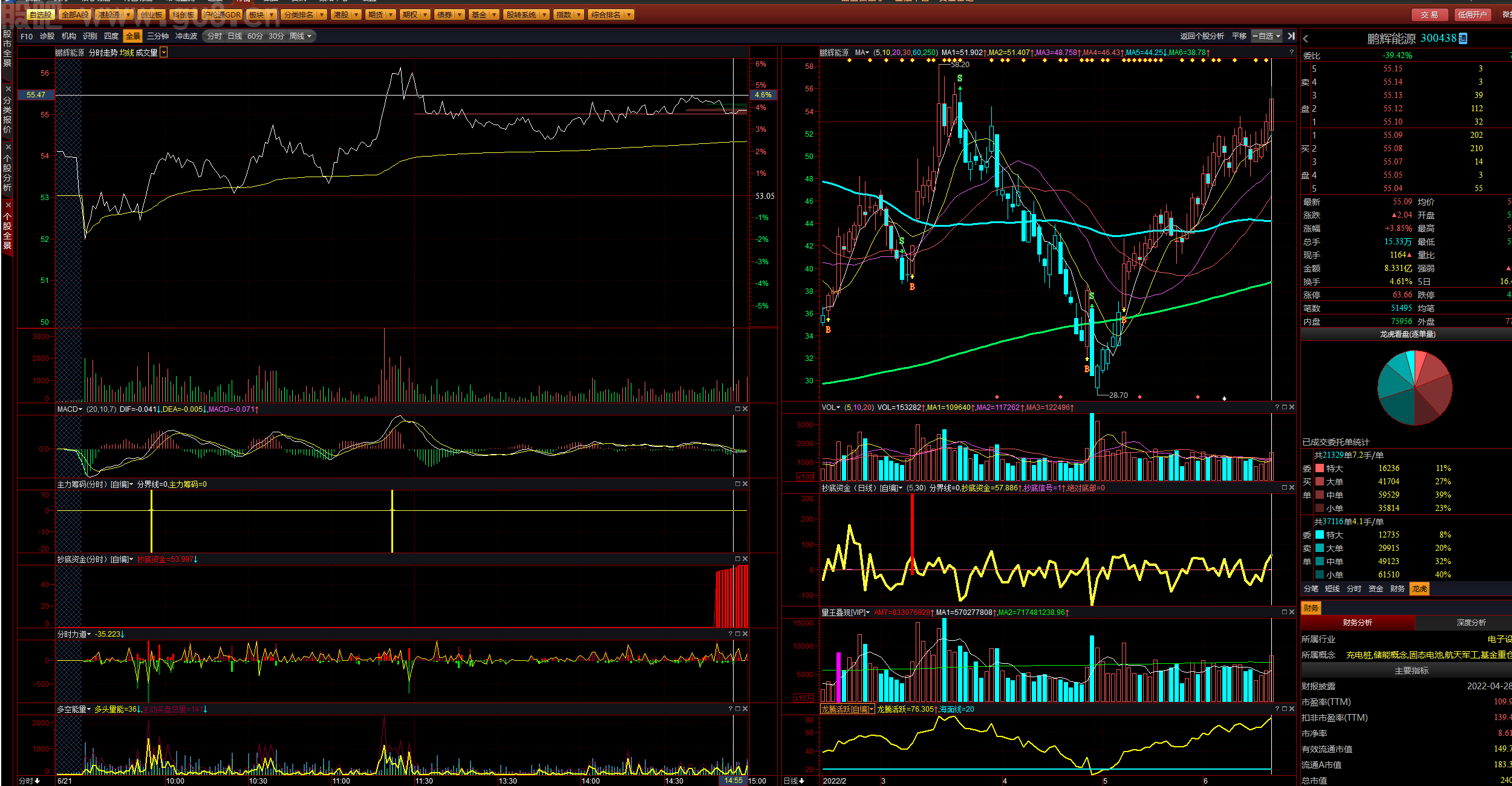Select the 60分 period toggle

pyautogui.click(x=255, y=36)
